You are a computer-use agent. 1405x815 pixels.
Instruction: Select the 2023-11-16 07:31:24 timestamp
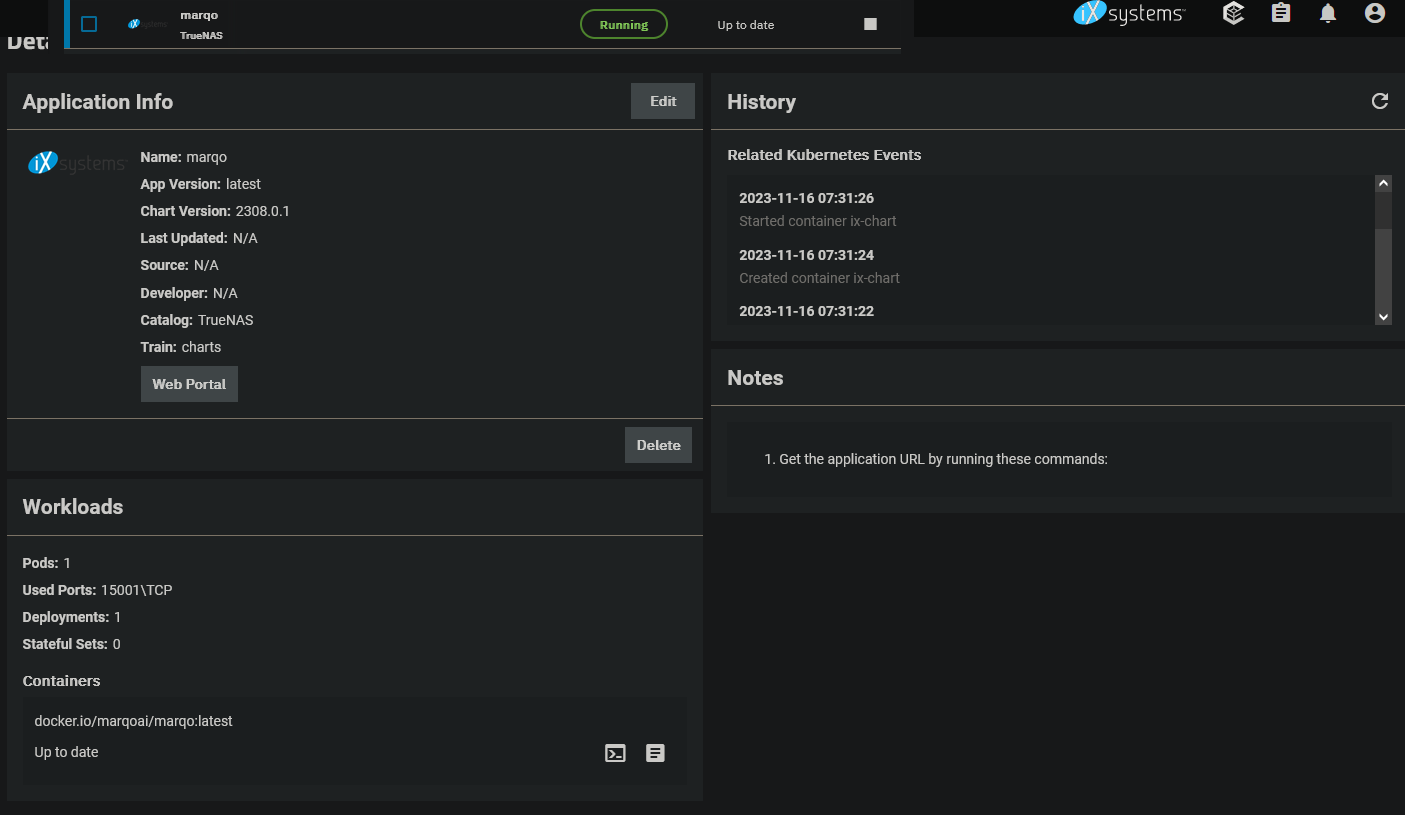tap(806, 255)
